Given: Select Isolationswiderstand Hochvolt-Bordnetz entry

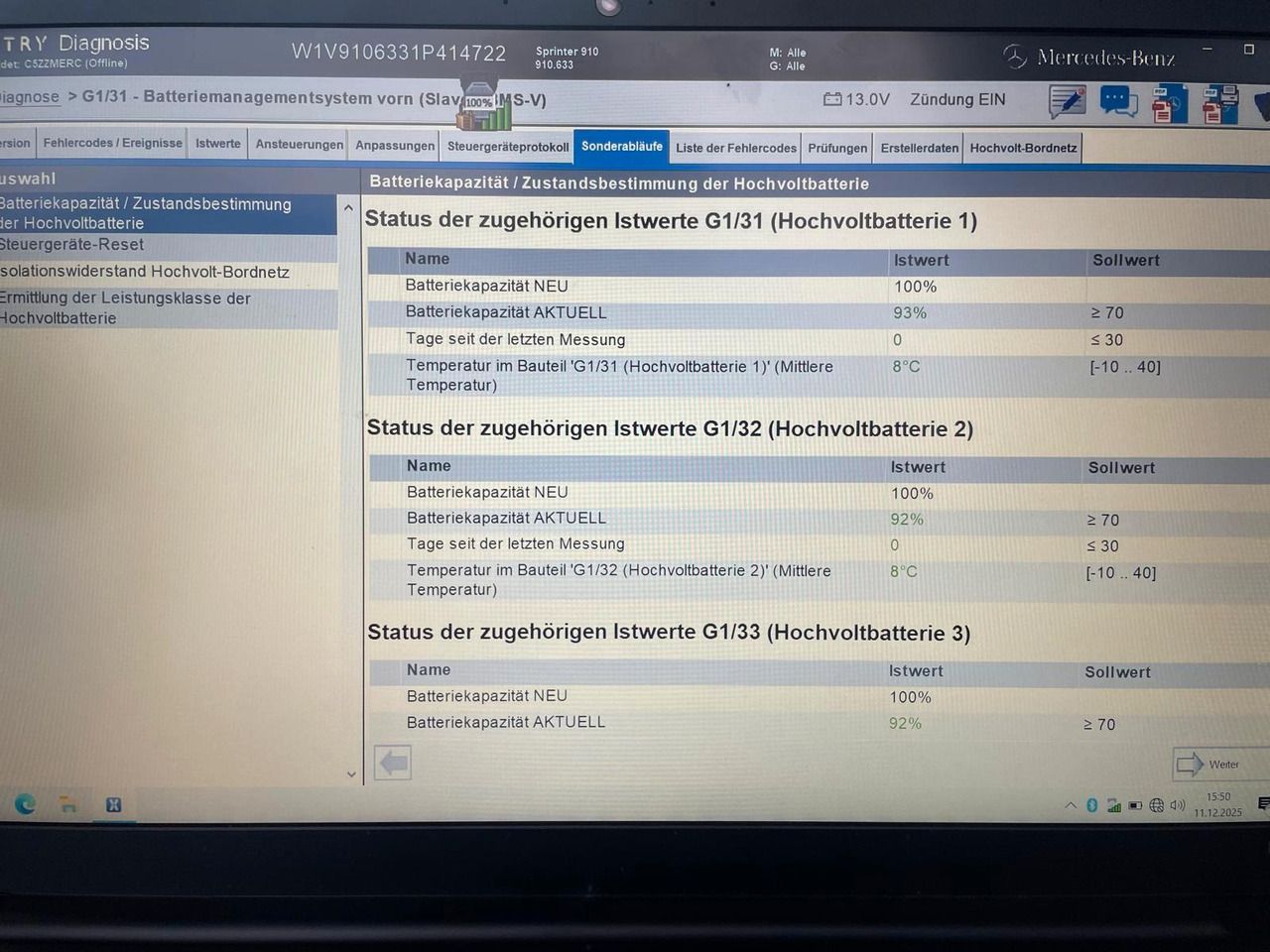Looking at the screenshot, I should click(x=167, y=273).
